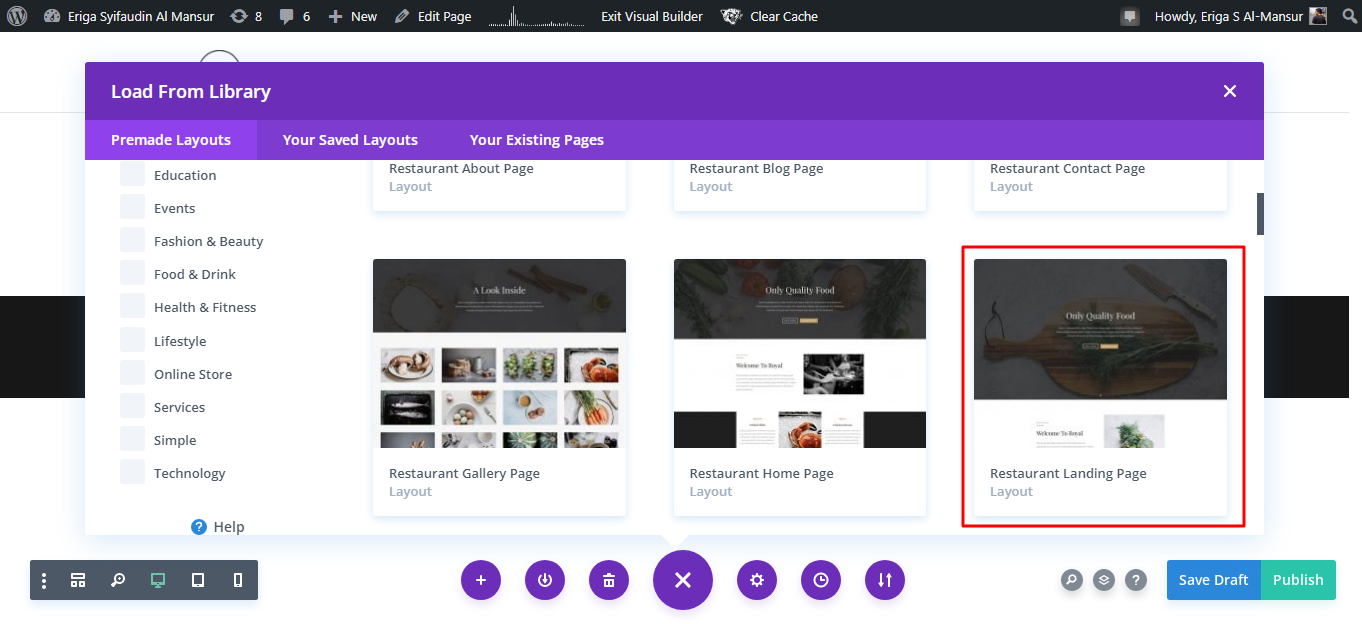Check the Food & Drink category filter
Viewport: 1362px width, 624px height.
(132, 273)
